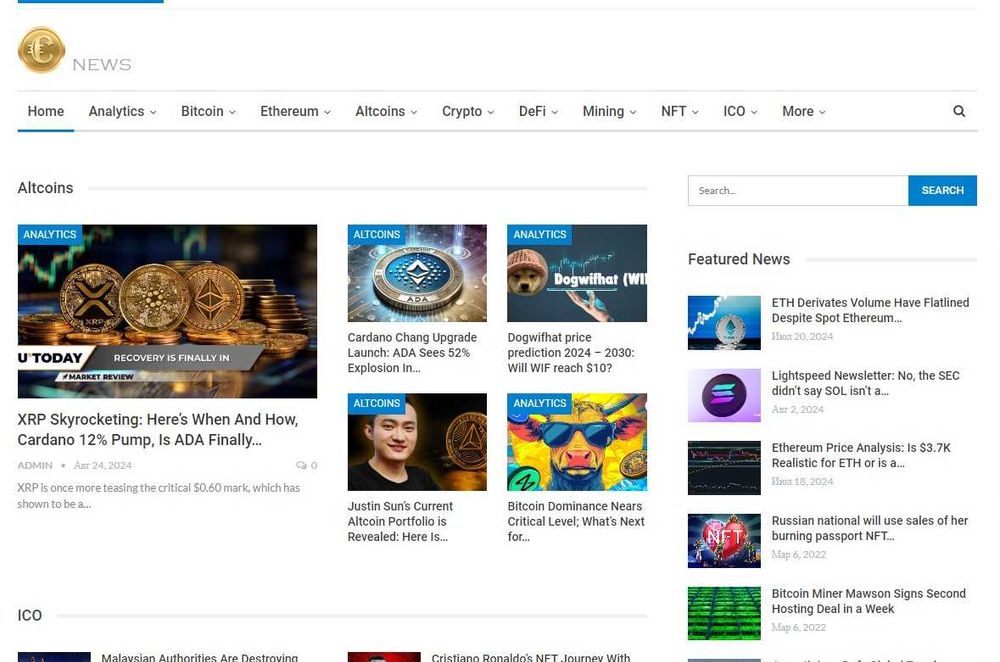Open Ethereum Price Analysis $3.7K article

coord(861,455)
